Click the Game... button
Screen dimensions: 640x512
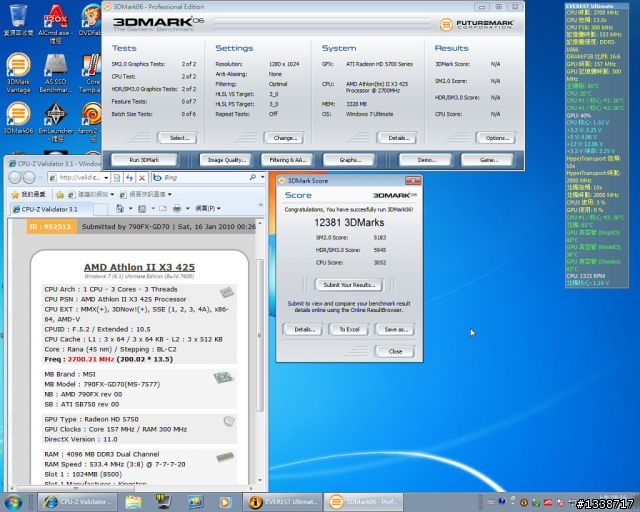tap(488, 160)
